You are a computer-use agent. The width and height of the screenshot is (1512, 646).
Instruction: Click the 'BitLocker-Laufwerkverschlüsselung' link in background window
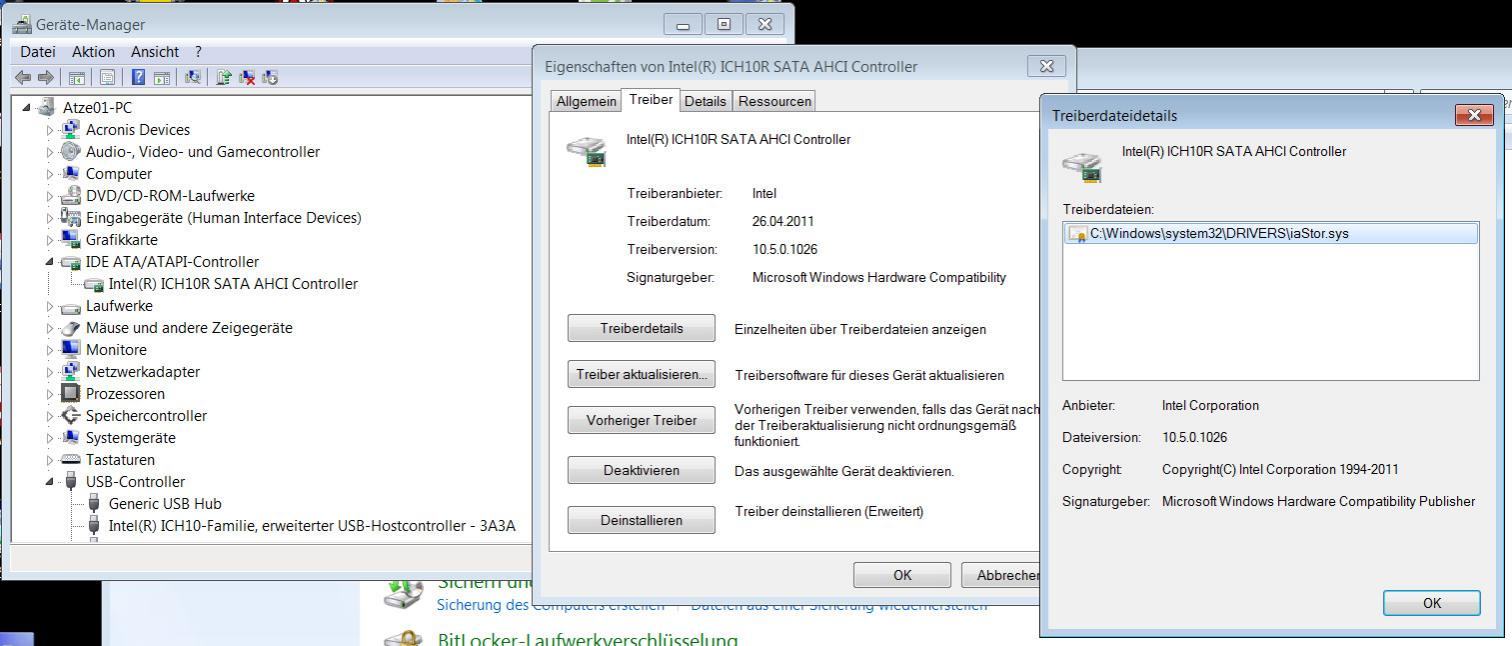click(588, 639)
